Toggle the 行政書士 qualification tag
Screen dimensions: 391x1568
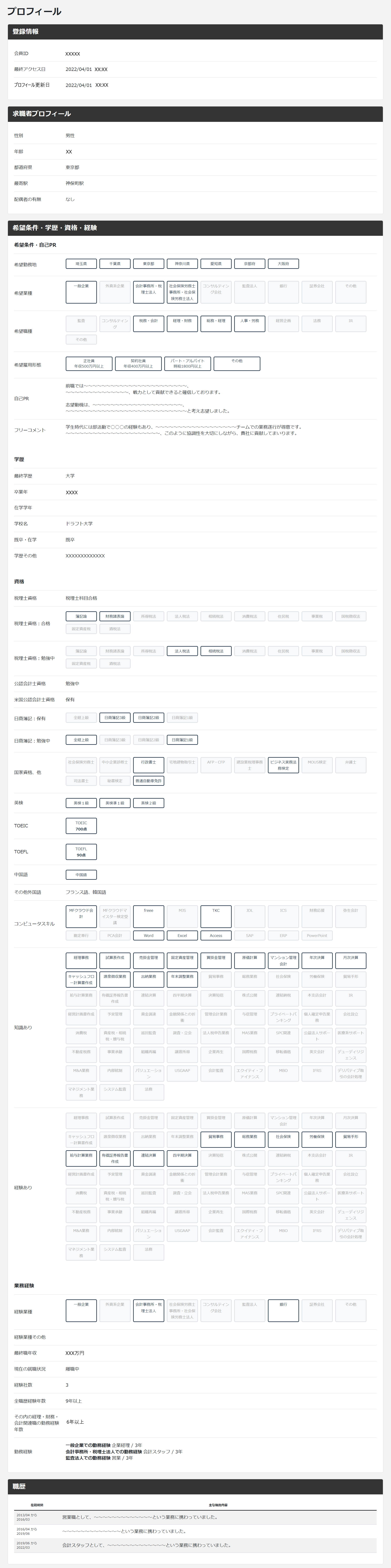149,765
